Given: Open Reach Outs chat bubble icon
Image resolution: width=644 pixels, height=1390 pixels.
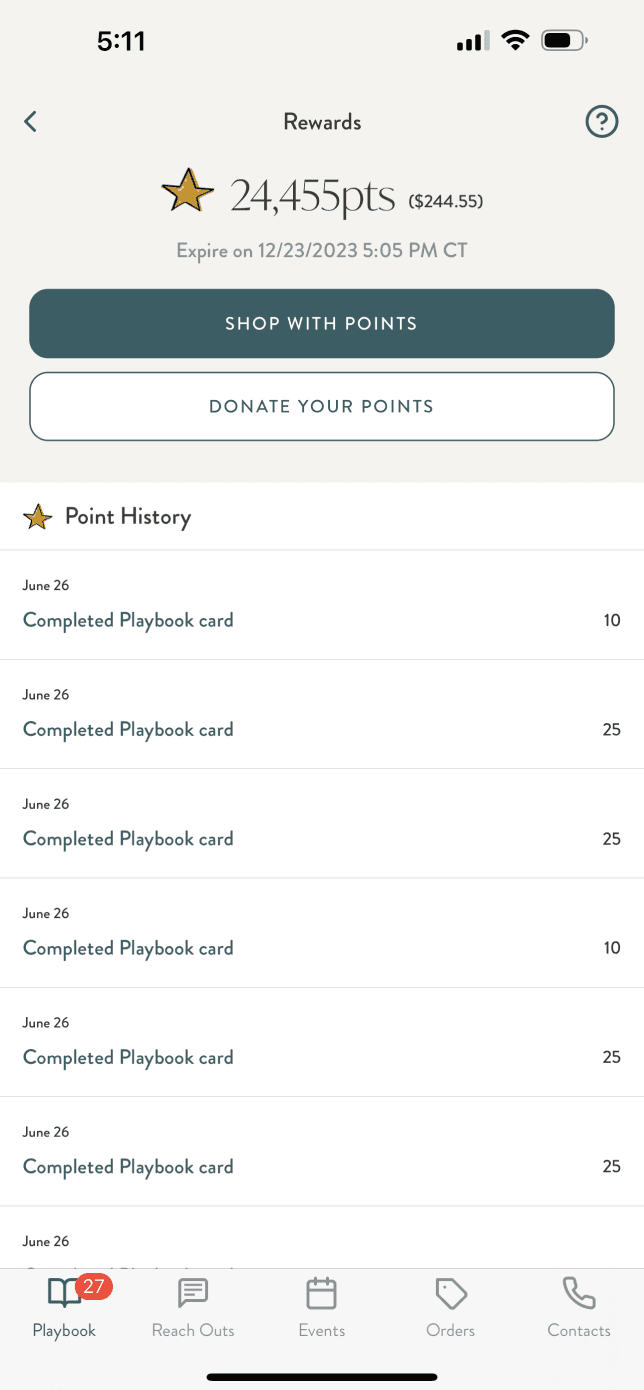Looking at the screenshot, I should pyautogui.click(x=193, y=1294).
